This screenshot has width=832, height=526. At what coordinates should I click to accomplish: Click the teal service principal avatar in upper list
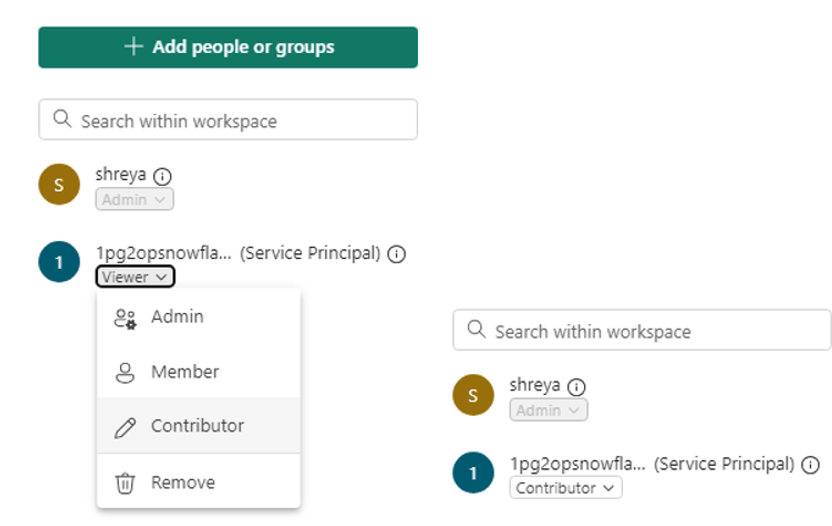pyautogui.click(x=59, y=262)
